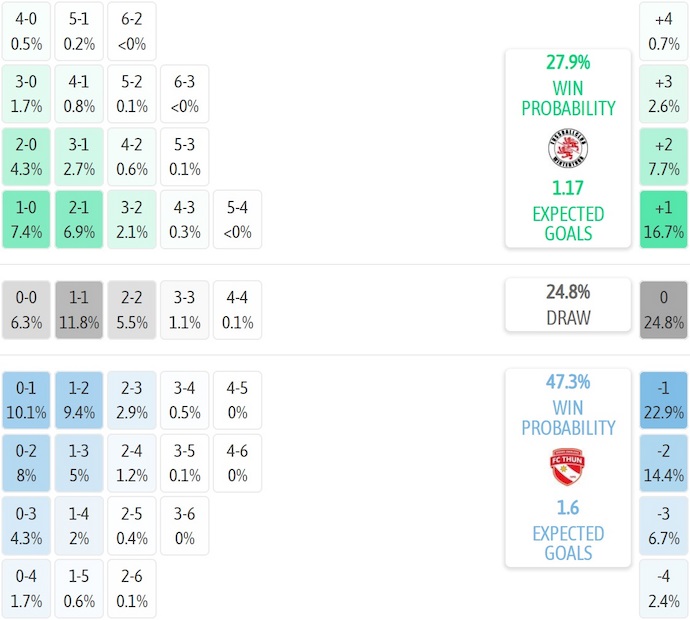Click the 47.3% win probability text

pos(567,382)
